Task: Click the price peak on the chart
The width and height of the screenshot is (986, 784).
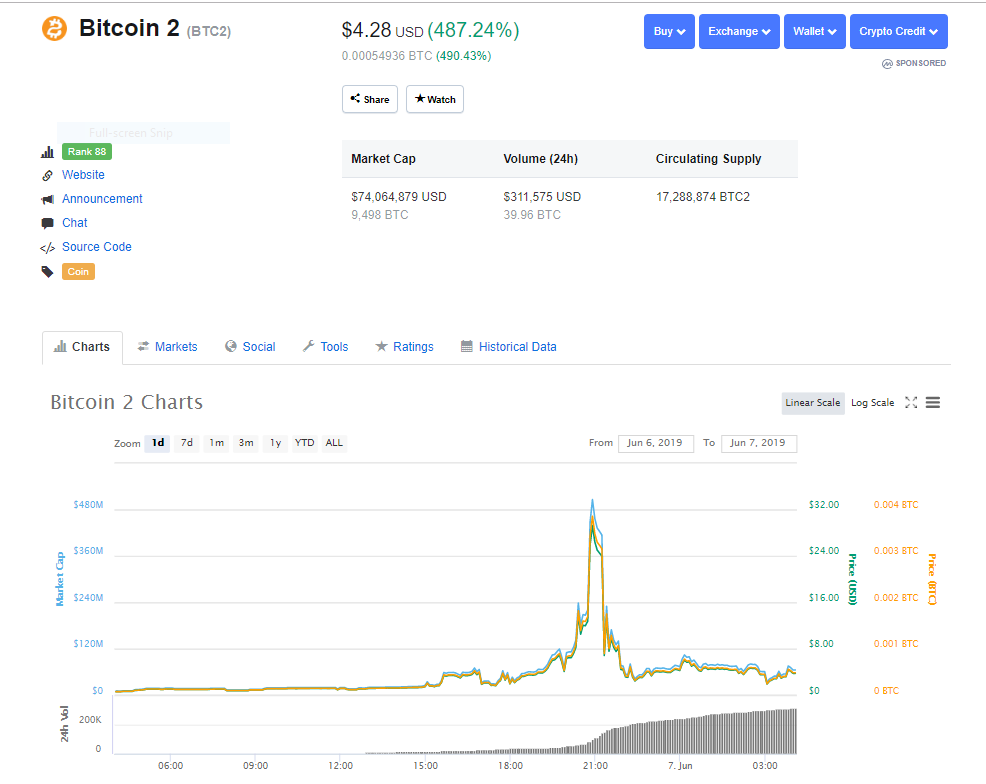Action: [x=592, y=501]
